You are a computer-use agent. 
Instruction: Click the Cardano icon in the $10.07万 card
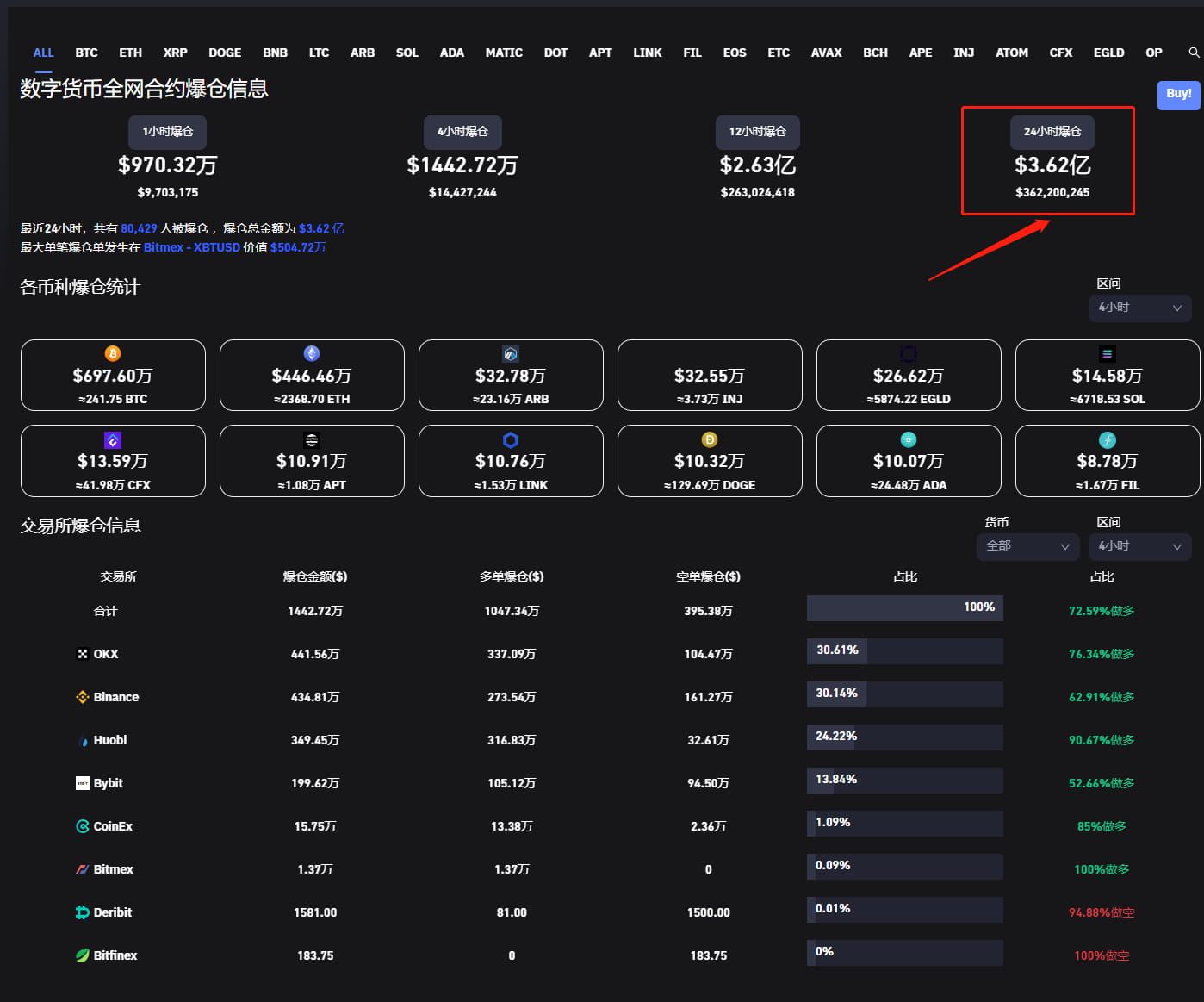[909, 439]
